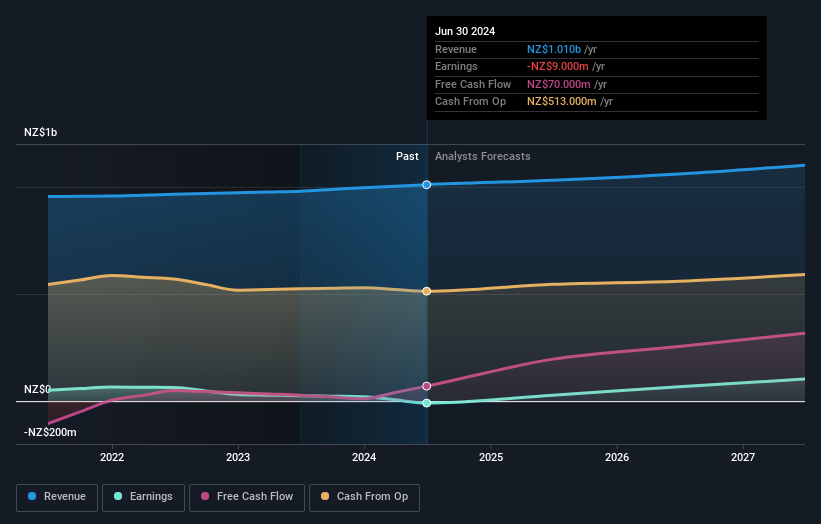Toggle the Earnings legend button

point(143,497)
